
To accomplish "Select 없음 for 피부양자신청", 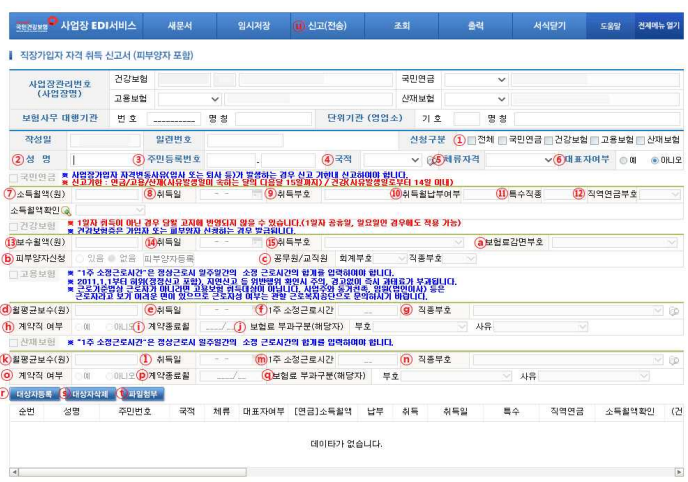I will click(112, 258).
